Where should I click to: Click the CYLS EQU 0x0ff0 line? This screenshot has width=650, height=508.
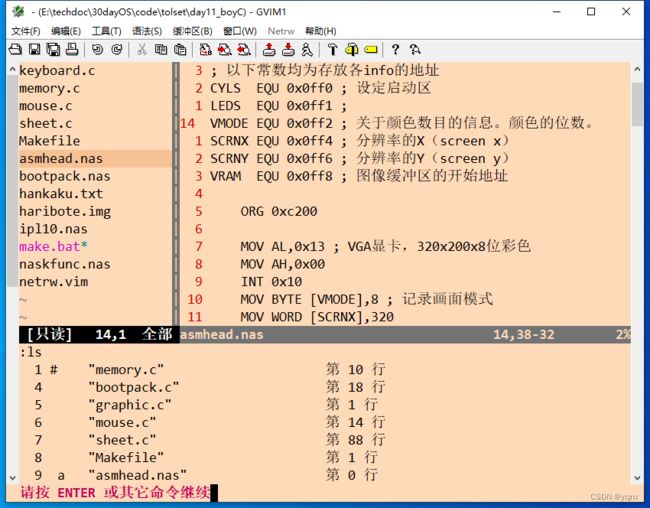point(320,88)
